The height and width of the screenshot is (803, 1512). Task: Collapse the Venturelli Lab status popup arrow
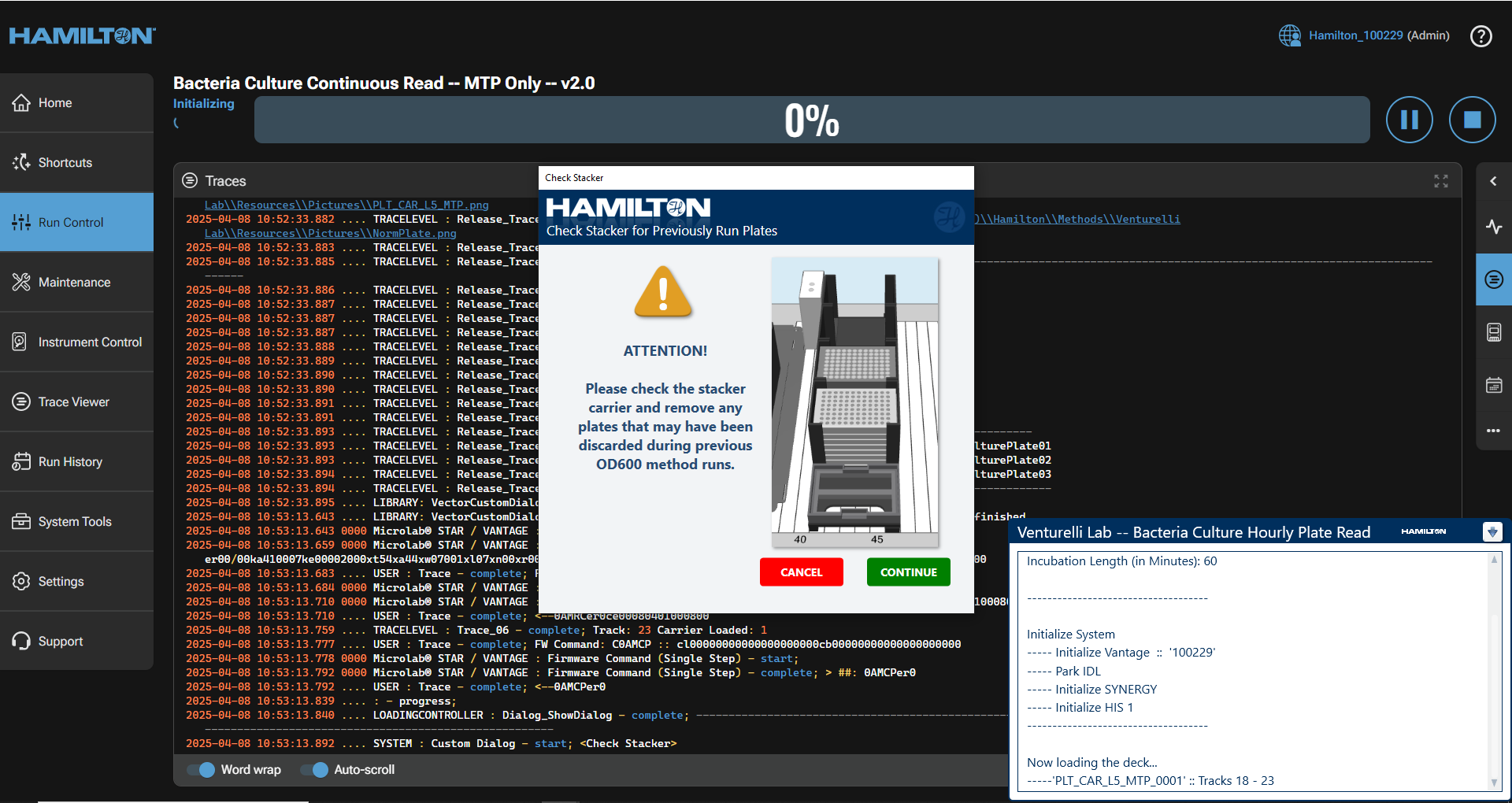click(1492, 532)
